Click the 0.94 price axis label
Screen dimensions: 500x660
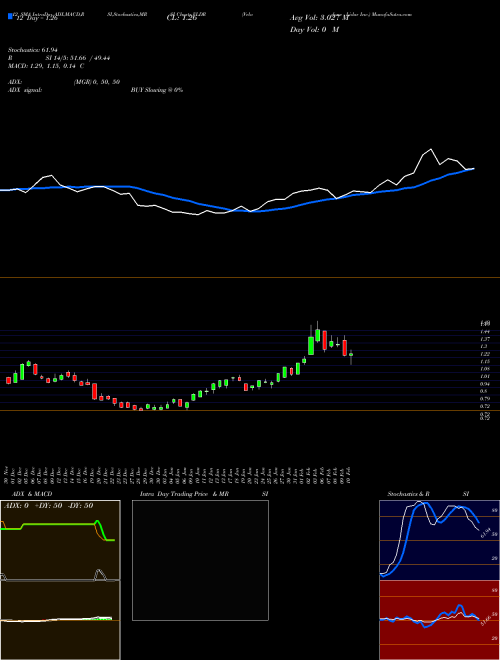(x=485, y=384)
